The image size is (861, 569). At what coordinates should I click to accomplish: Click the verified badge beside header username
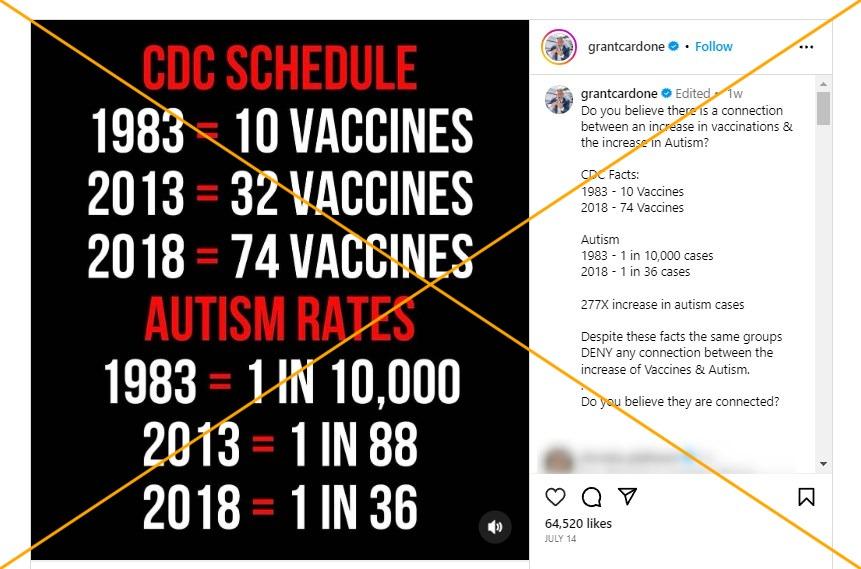[x=674, y=47]
